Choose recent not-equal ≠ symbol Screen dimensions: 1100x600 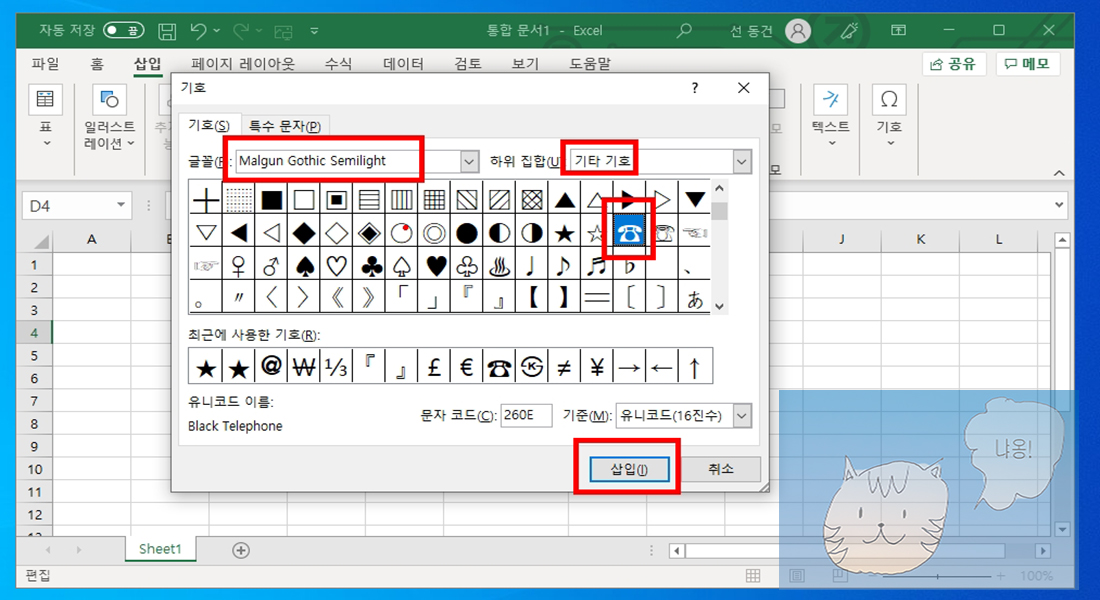[564, 366]
